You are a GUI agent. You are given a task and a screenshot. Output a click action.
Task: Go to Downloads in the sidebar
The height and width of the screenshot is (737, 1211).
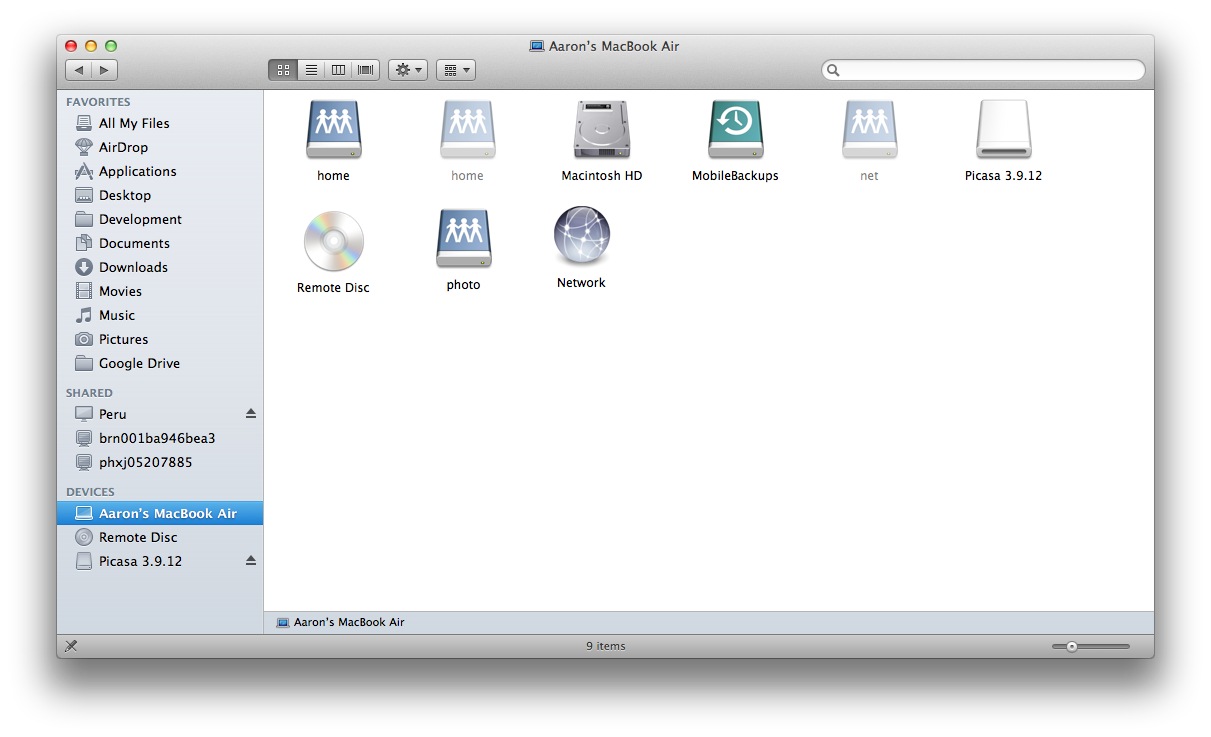click(133, 267)
